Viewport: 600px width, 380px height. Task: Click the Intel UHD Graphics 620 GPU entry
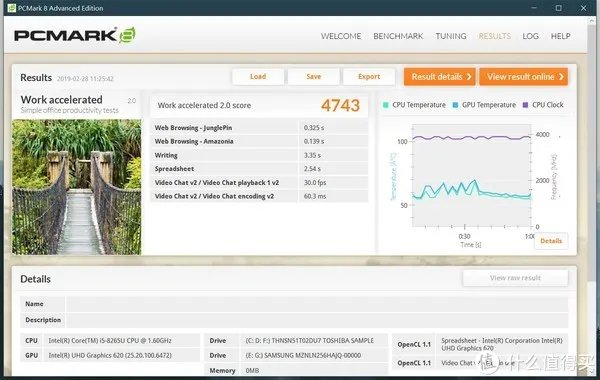(x=110, y=356)
